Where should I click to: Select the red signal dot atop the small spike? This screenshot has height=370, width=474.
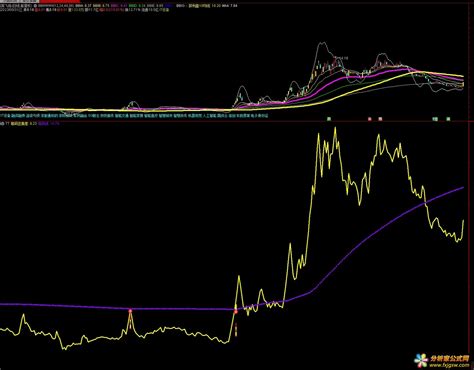point(130,311)
